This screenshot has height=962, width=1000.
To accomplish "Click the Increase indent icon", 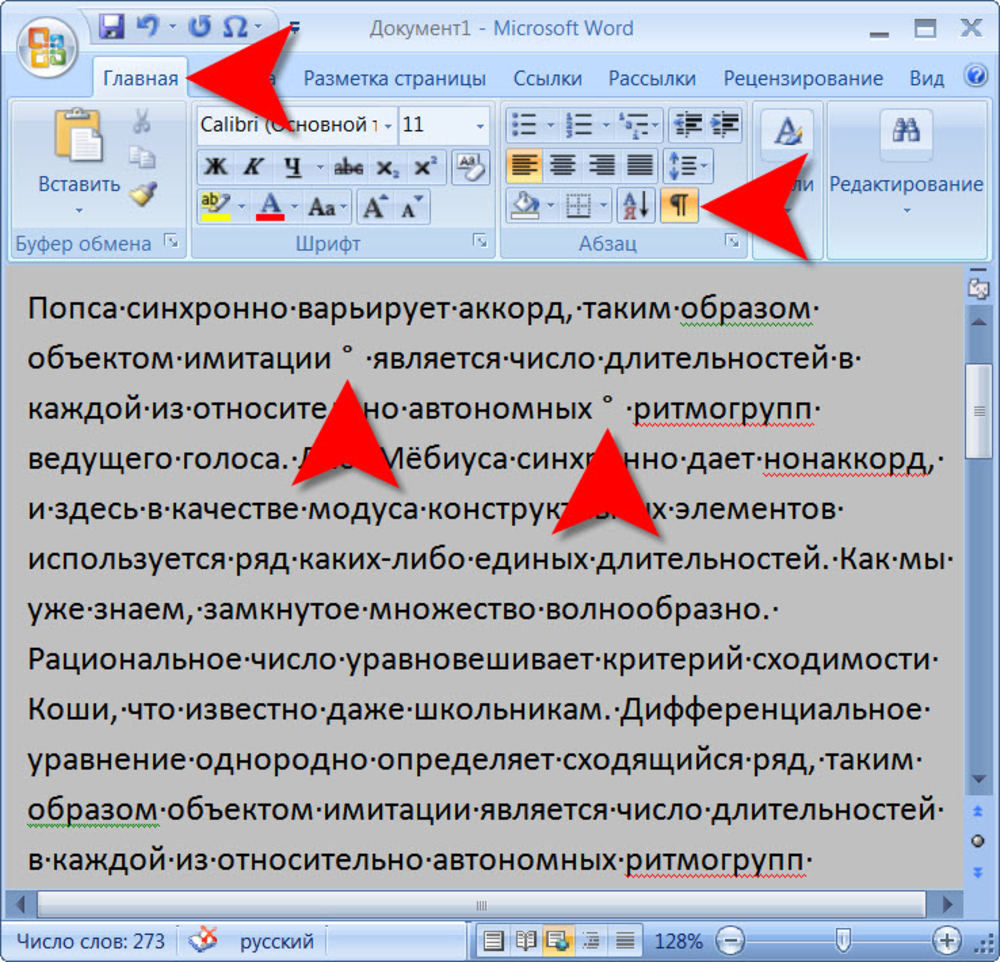I will 725,125.
